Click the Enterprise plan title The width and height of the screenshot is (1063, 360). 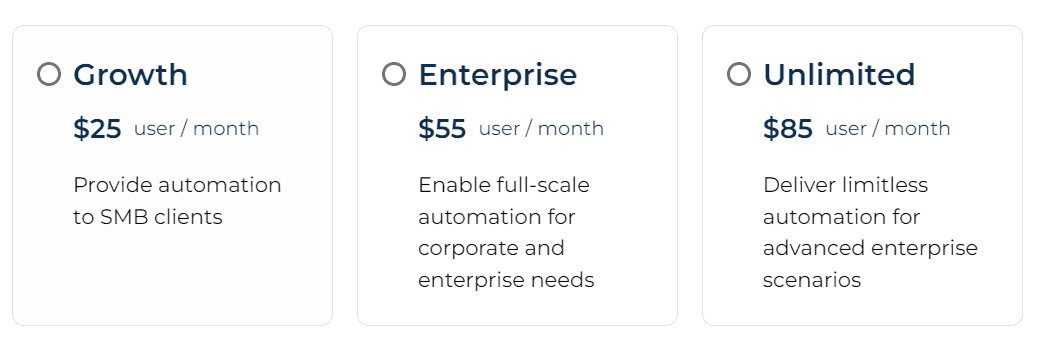498,75
